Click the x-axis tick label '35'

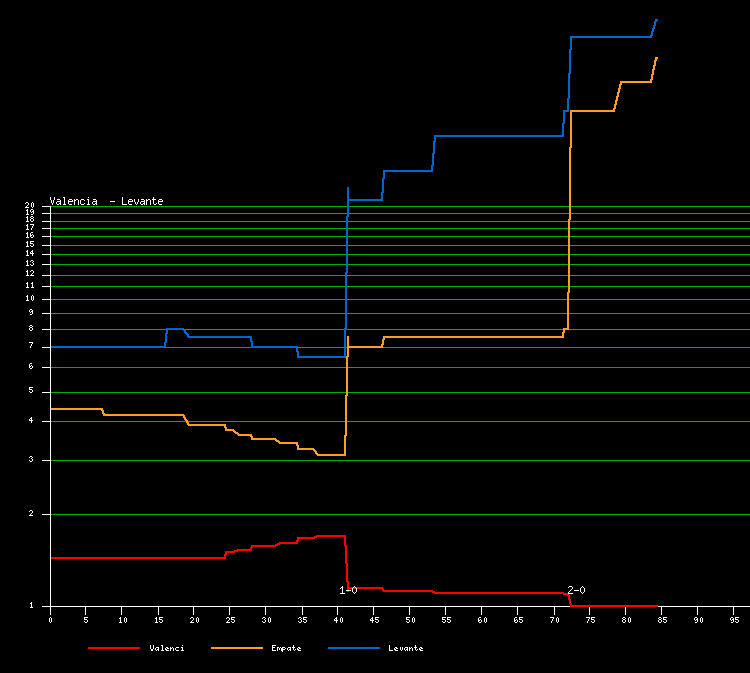coord(302,620)
